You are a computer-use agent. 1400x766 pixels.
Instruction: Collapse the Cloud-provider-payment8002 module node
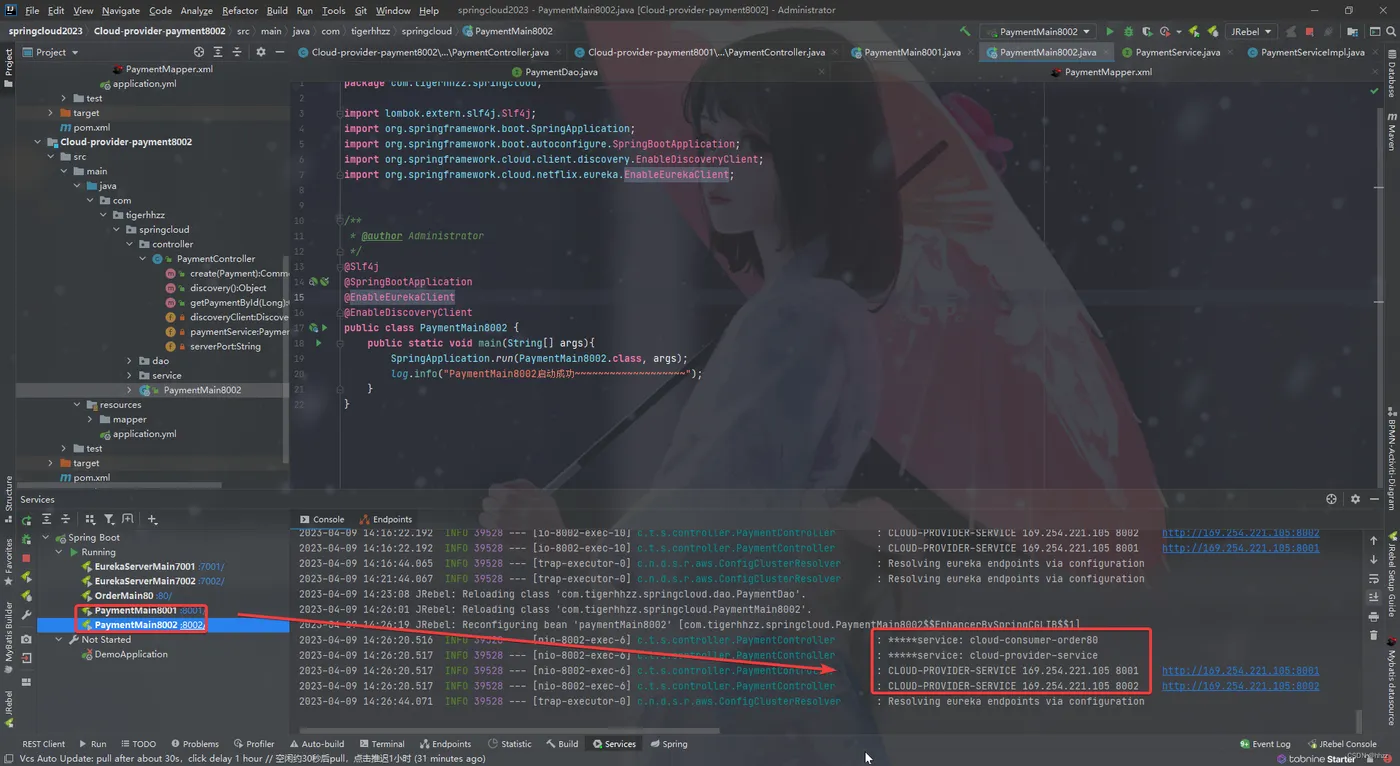39,142
